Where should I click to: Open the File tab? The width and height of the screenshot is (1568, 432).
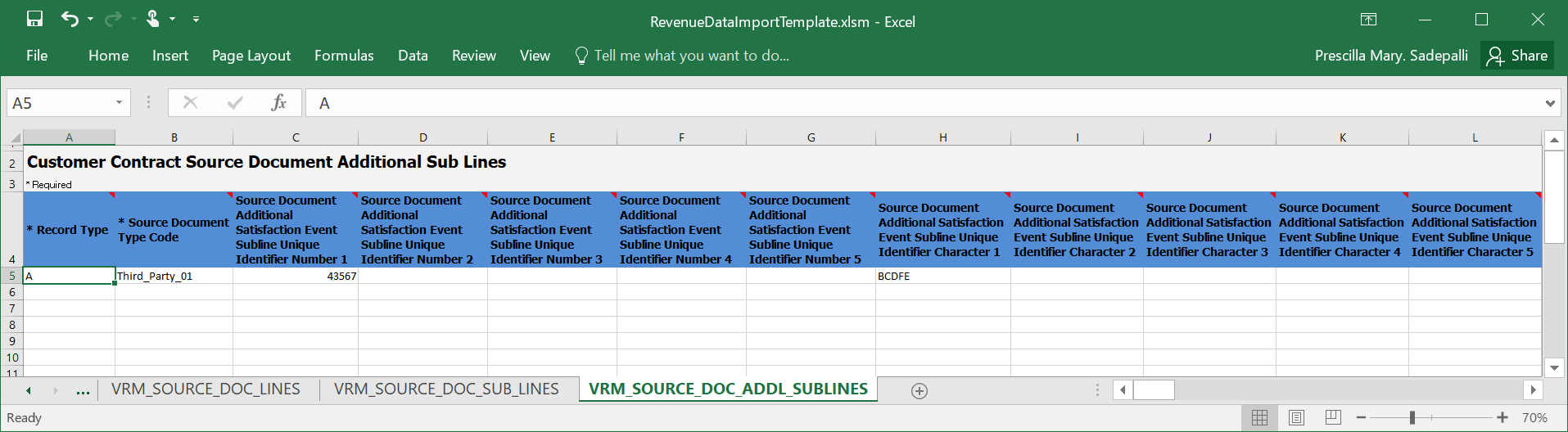37,56
